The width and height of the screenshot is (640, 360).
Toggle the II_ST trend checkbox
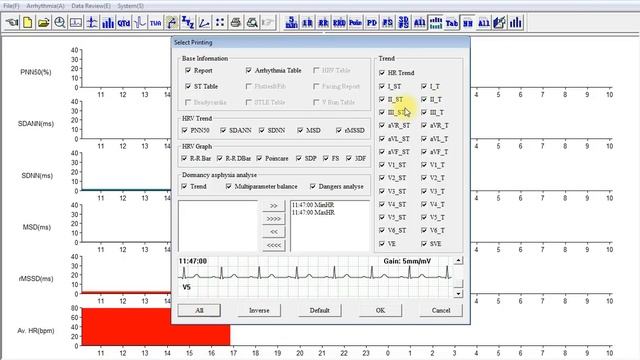click(x=382, y=99)
